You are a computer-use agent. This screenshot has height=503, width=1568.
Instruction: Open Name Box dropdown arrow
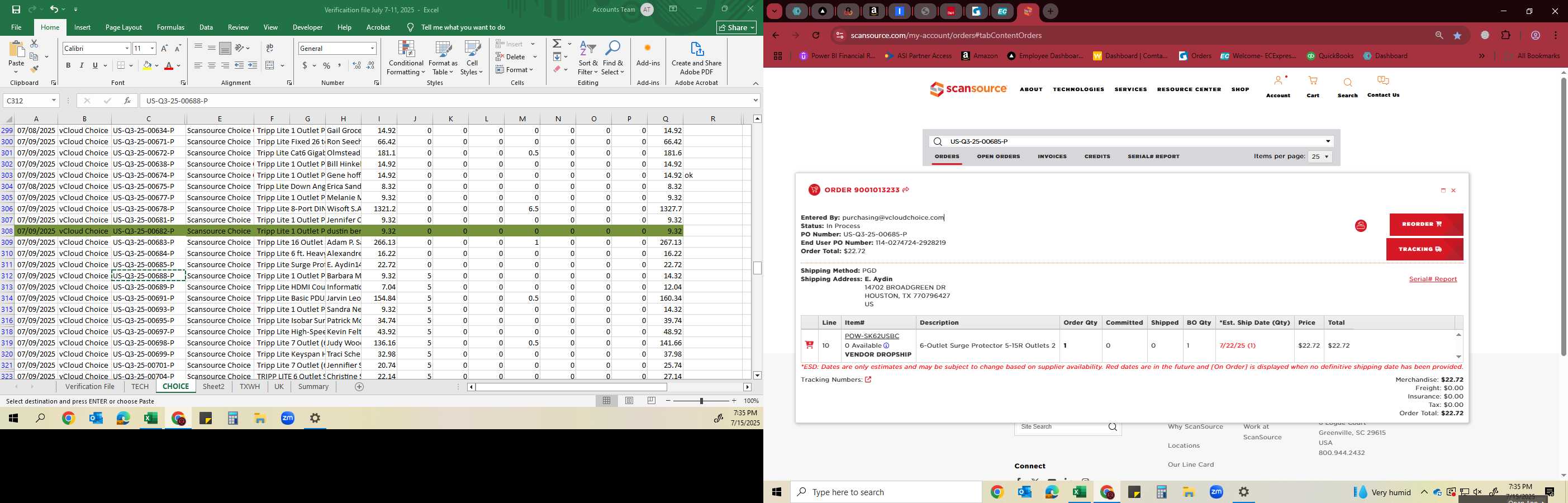tap(54, 101)
